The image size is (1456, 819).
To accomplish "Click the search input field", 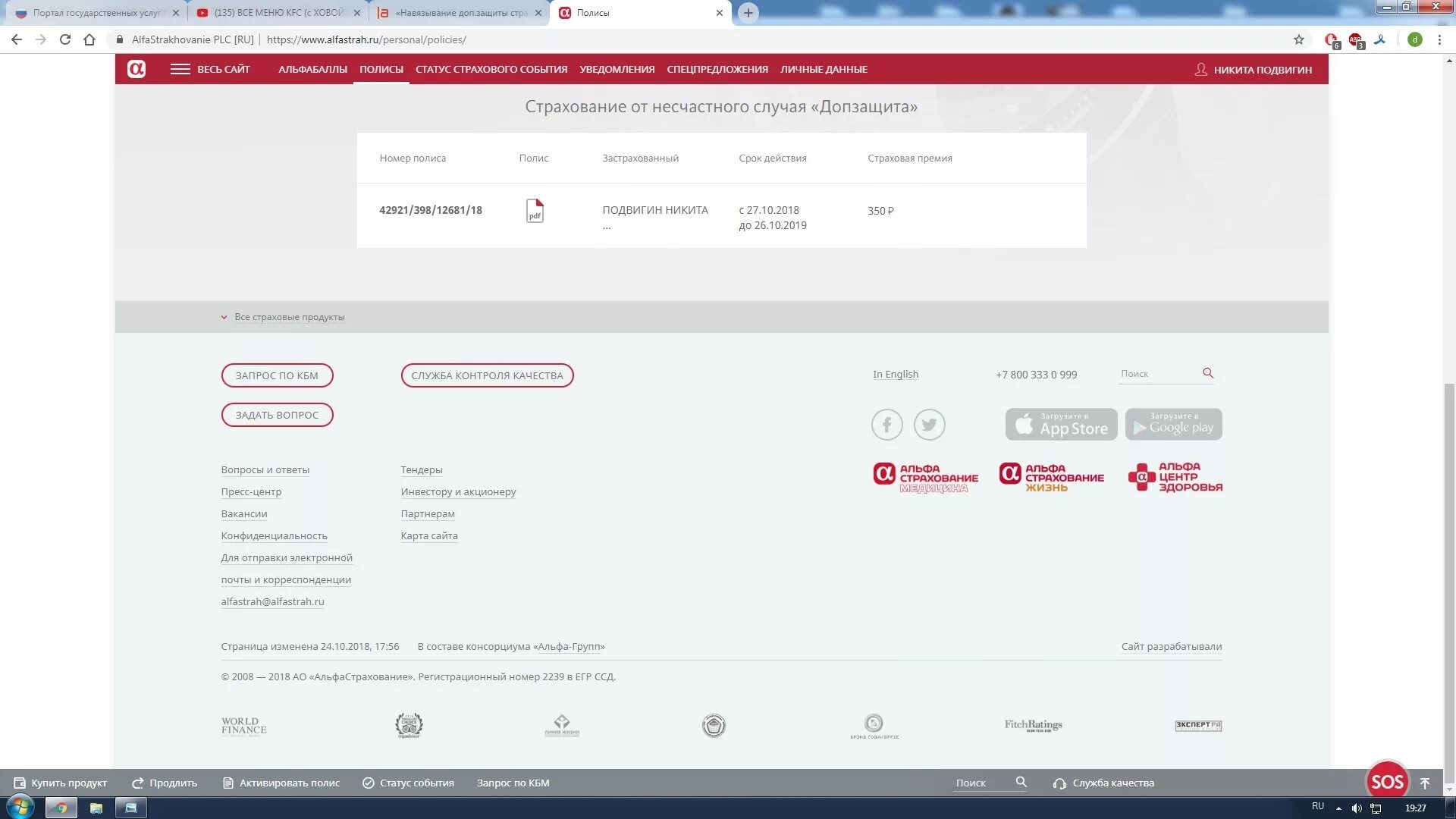I will pyautogui.click(x=1155, y=373).
